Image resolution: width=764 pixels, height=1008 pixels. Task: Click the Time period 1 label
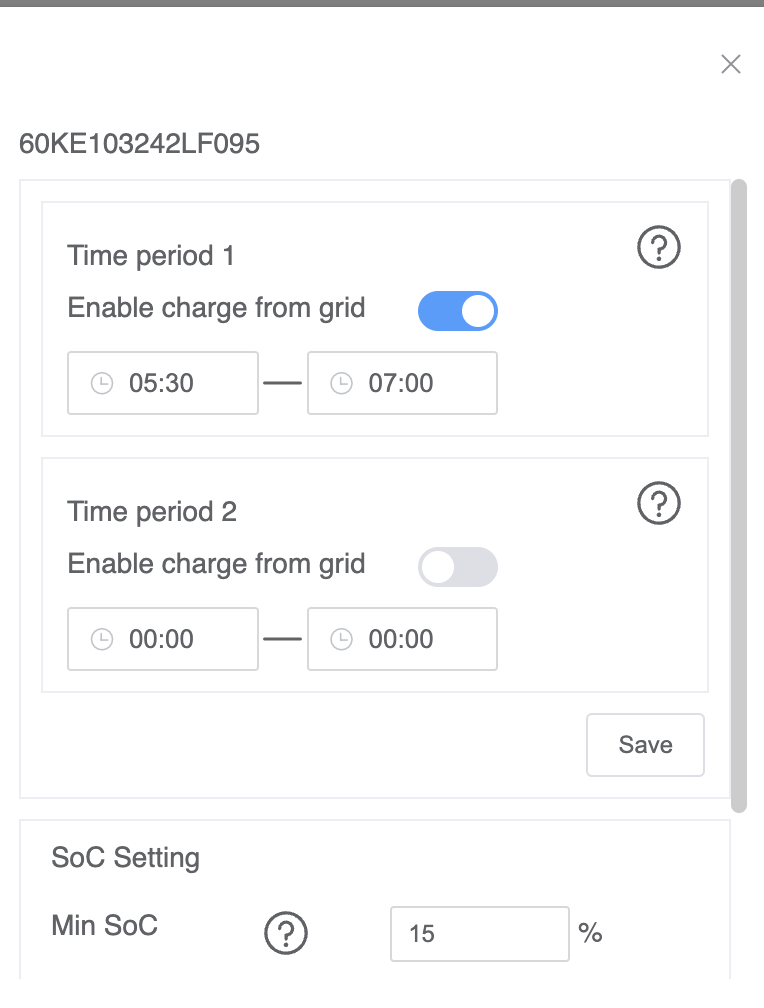151,256
